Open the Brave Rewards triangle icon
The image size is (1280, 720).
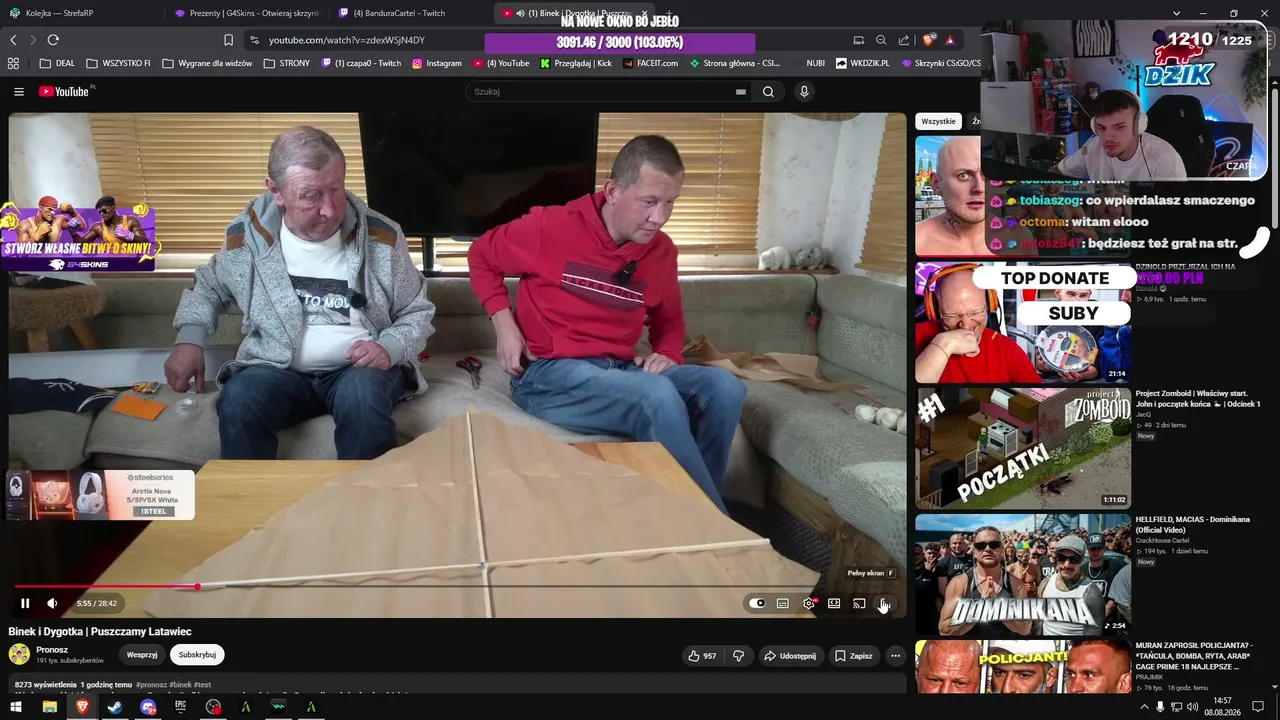click(x=950, y=40)
